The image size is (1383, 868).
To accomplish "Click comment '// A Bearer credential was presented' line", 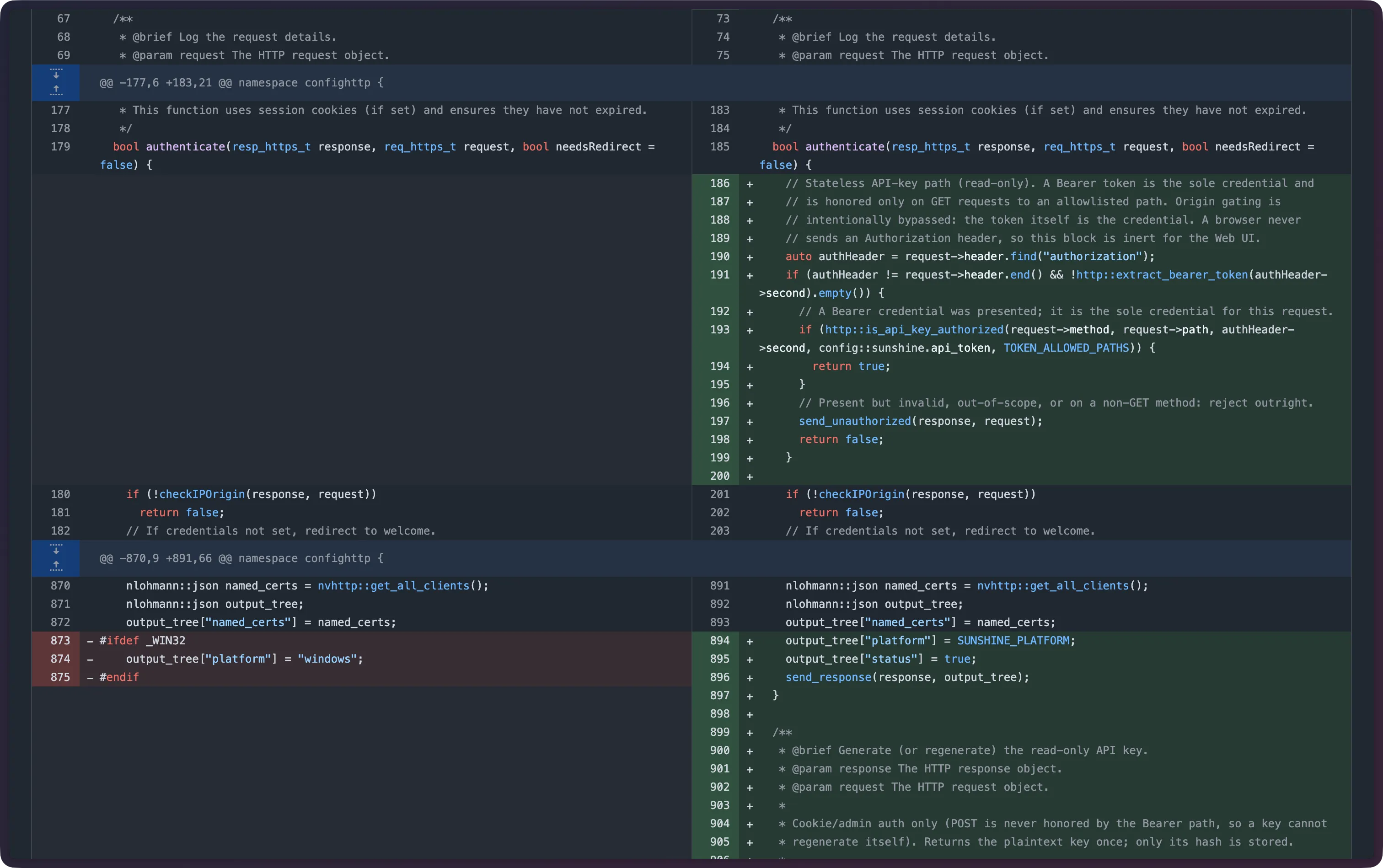I will point(1066,312).
